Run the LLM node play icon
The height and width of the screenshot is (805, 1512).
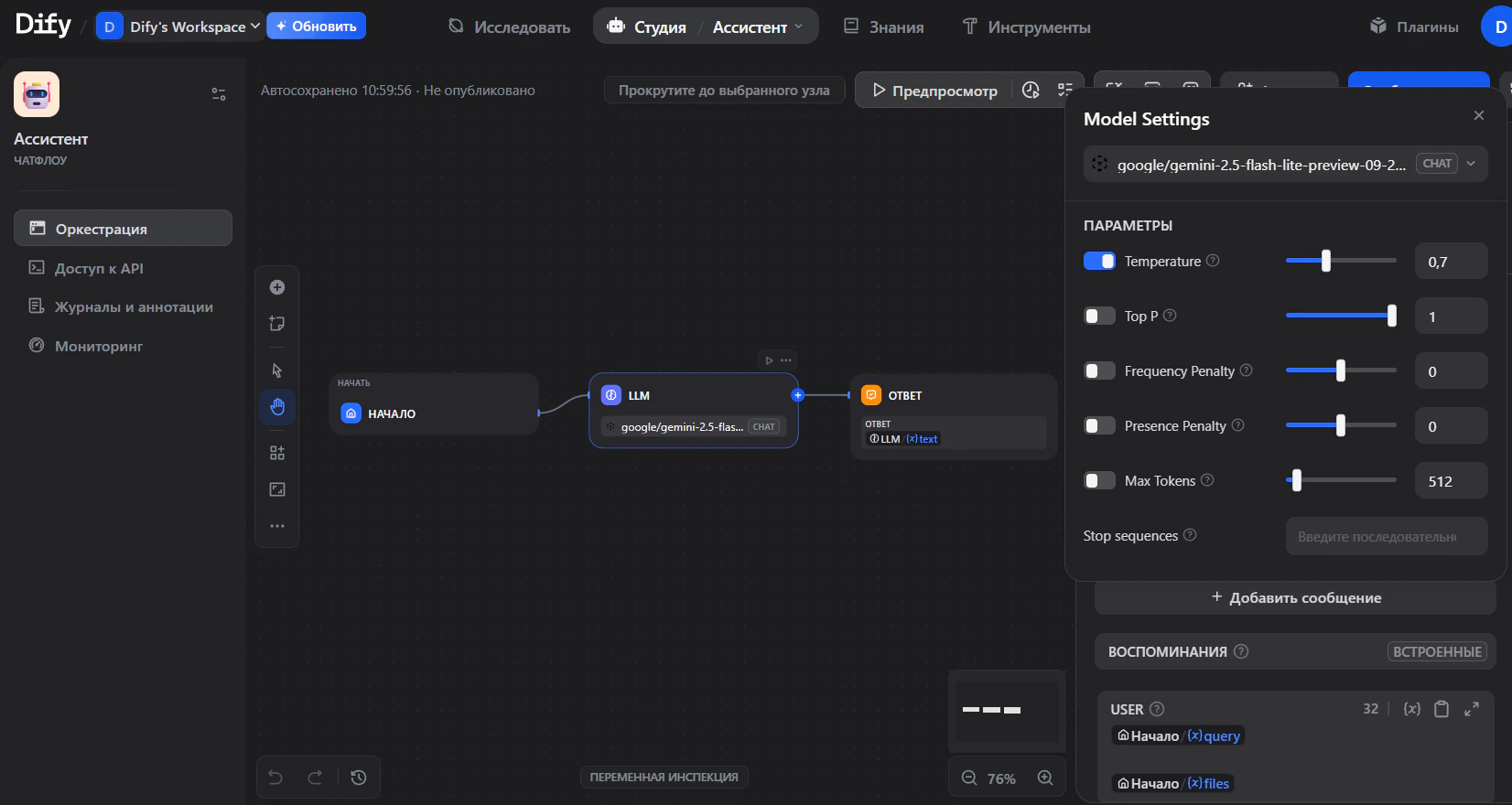[769, 360]
